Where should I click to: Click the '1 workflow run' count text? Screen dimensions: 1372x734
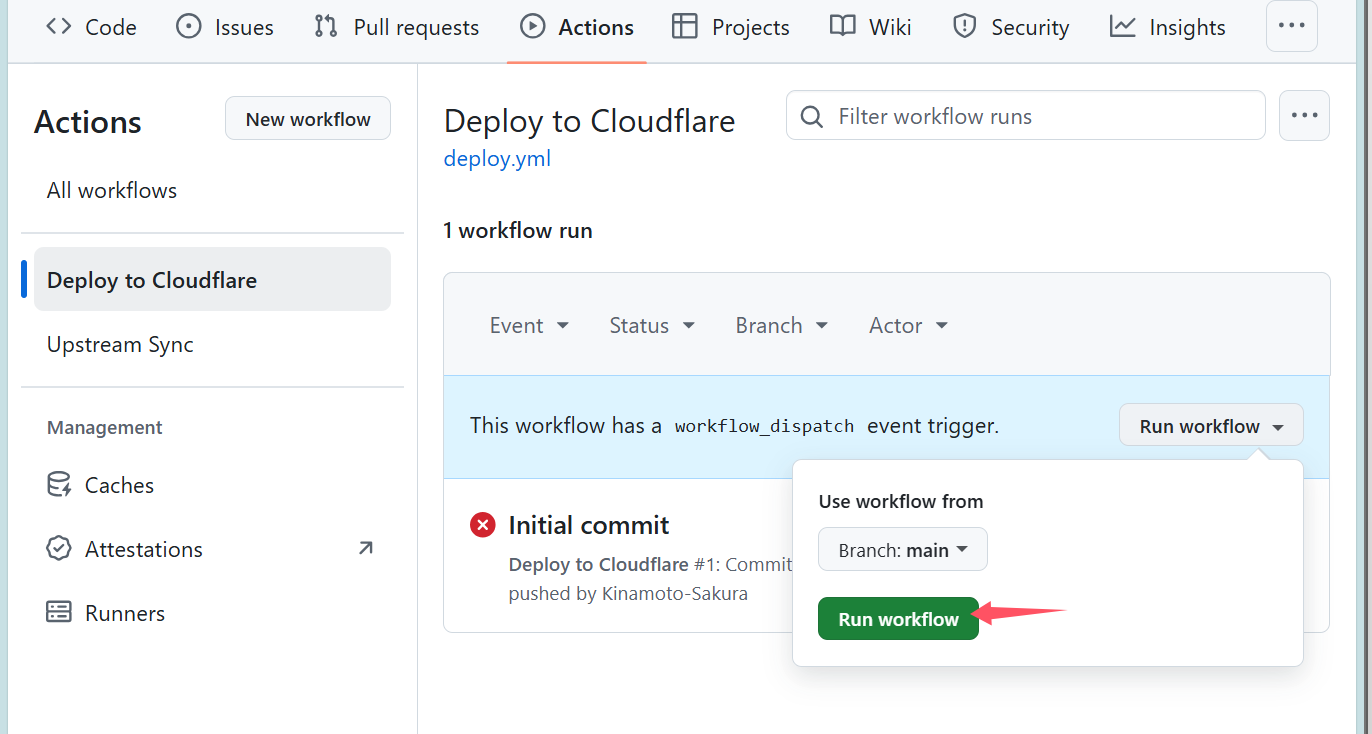518,231
